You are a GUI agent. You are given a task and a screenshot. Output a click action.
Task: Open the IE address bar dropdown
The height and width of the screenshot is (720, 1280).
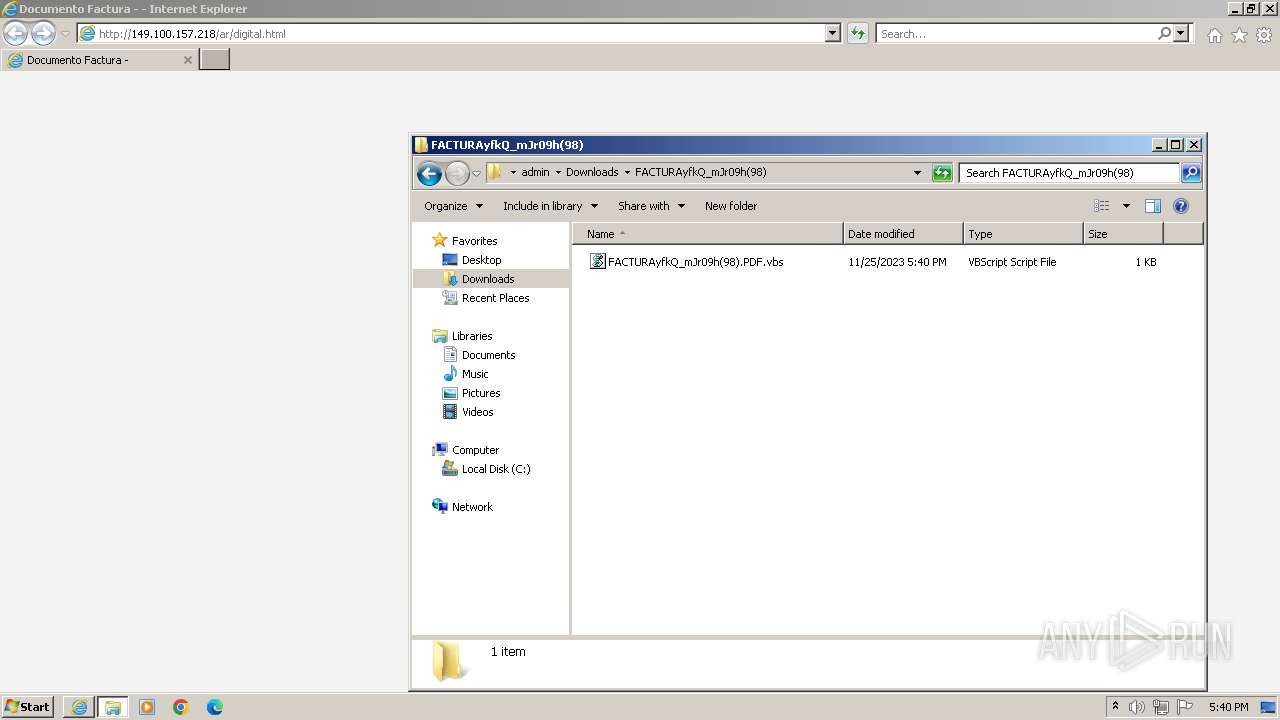click(x=833, y=33)
